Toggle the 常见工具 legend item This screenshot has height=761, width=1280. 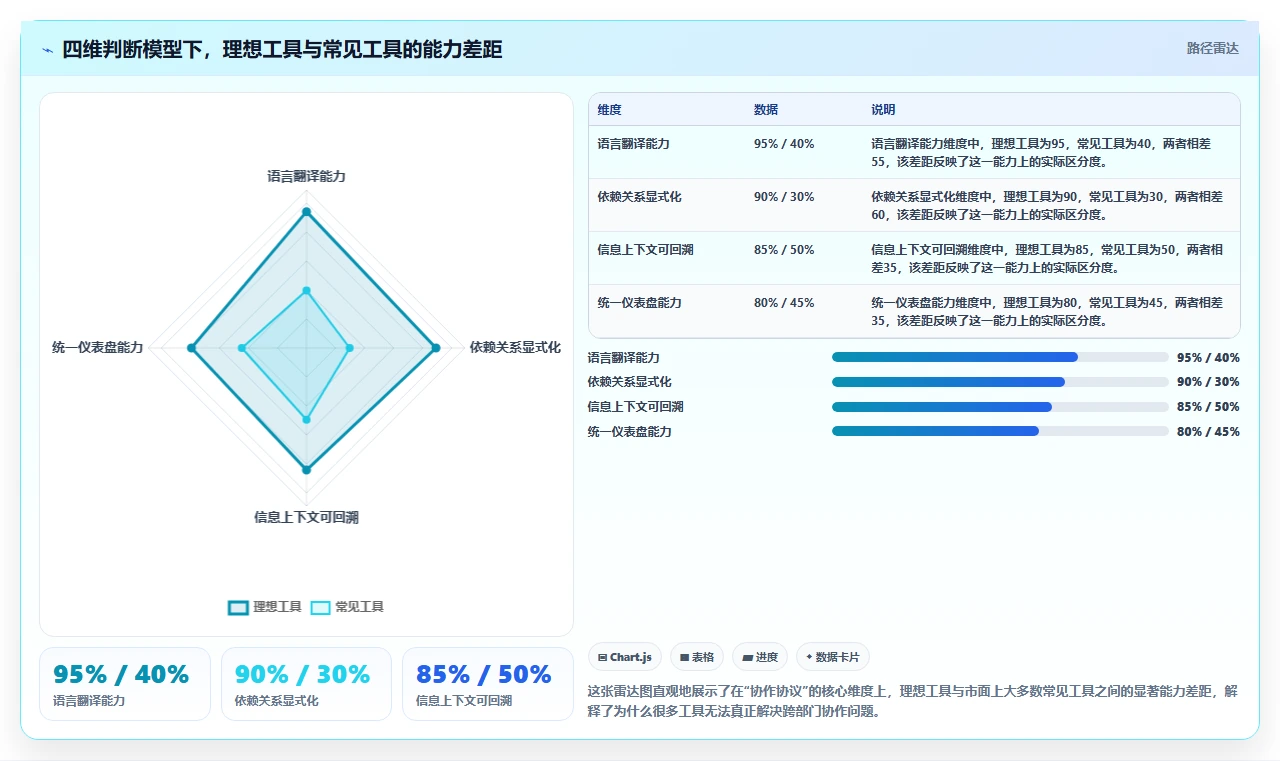(x=347, y=607)
